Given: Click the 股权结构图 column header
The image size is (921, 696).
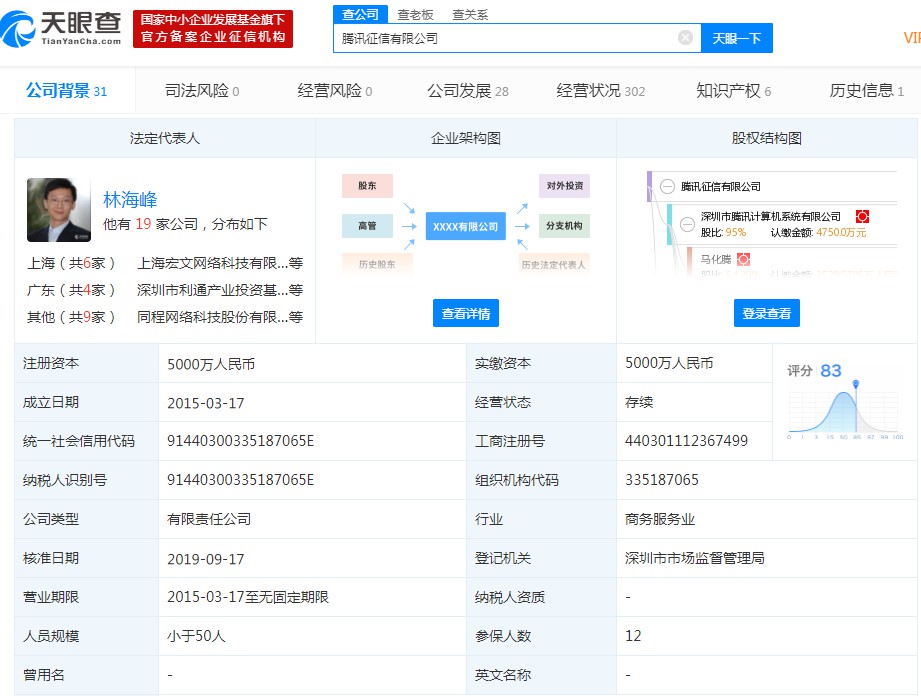Looking at the screenshot, I should click(767, 138).
